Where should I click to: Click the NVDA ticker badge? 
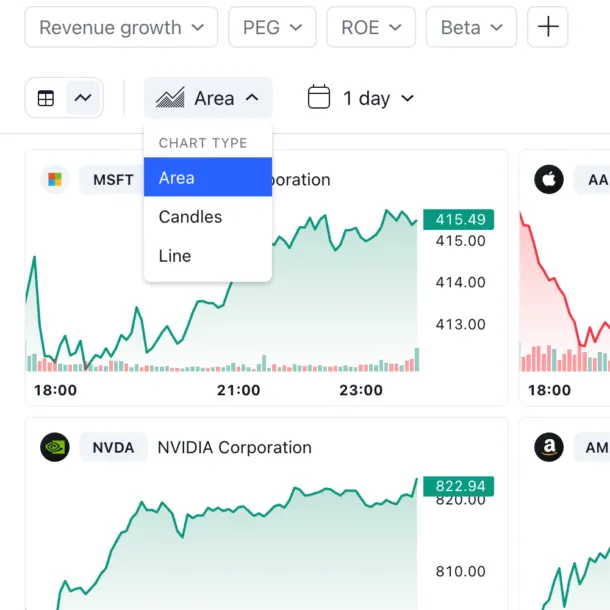pyautogui.click(x=114, y=447)
